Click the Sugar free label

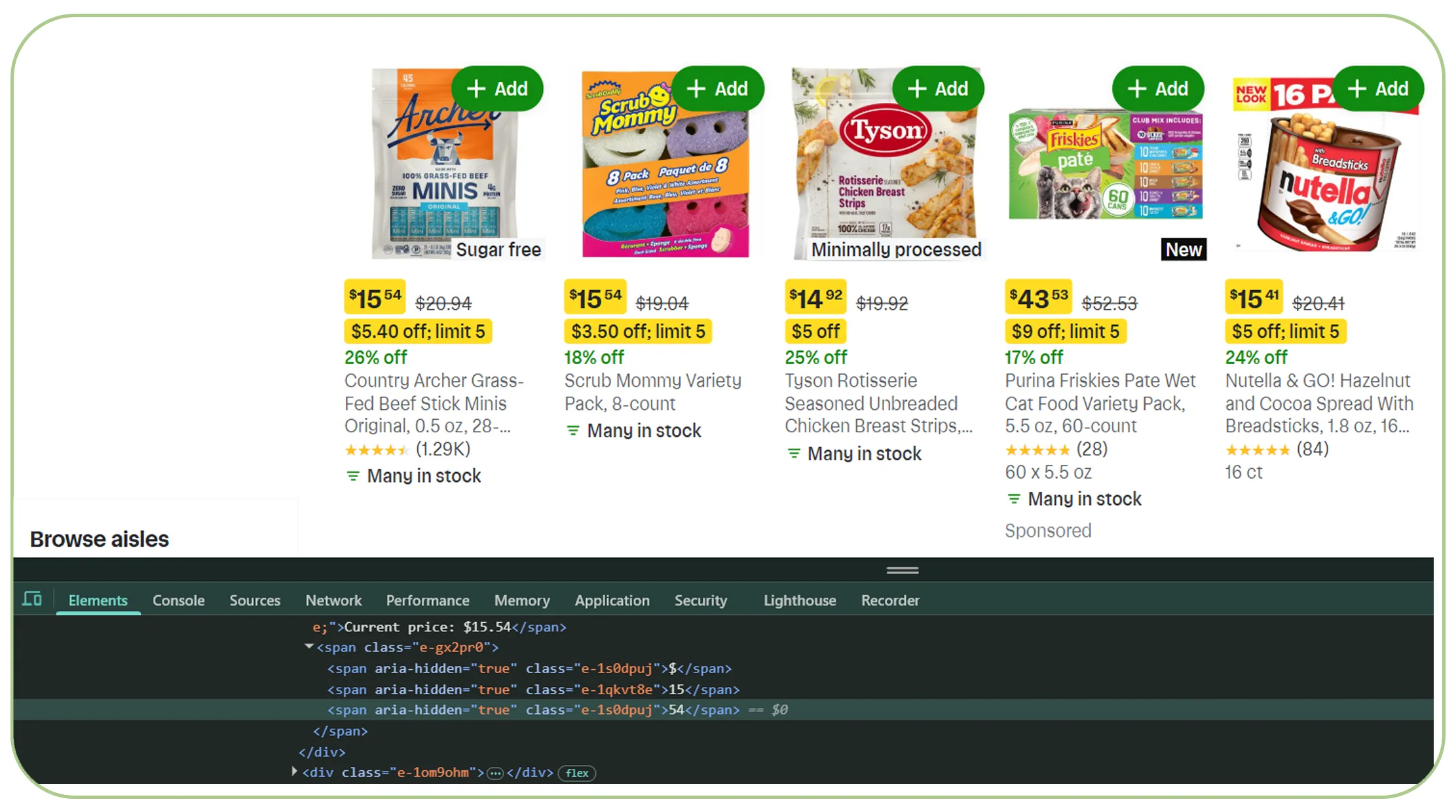(498, 249)
